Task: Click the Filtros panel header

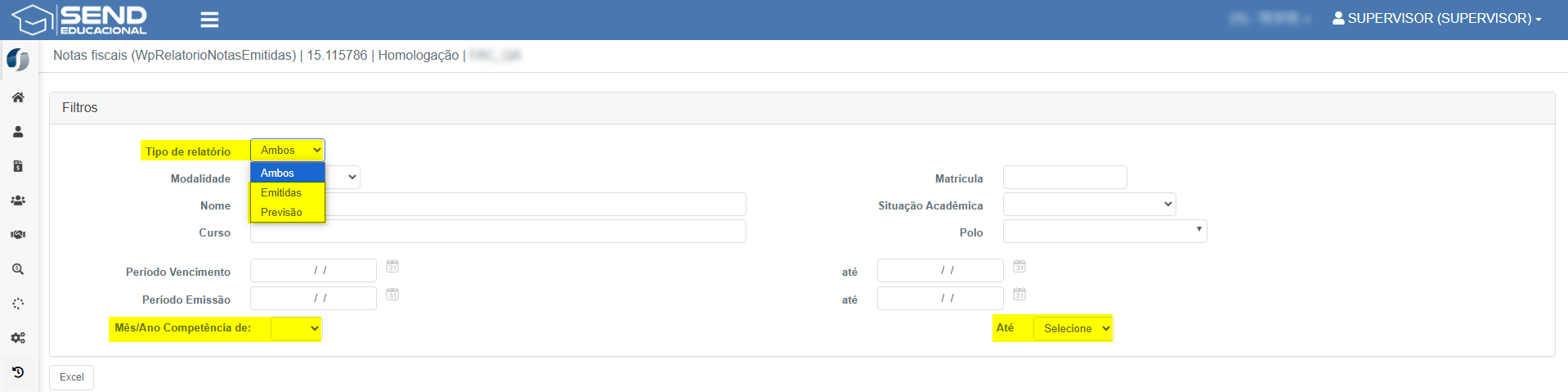Action: (802, 108)
